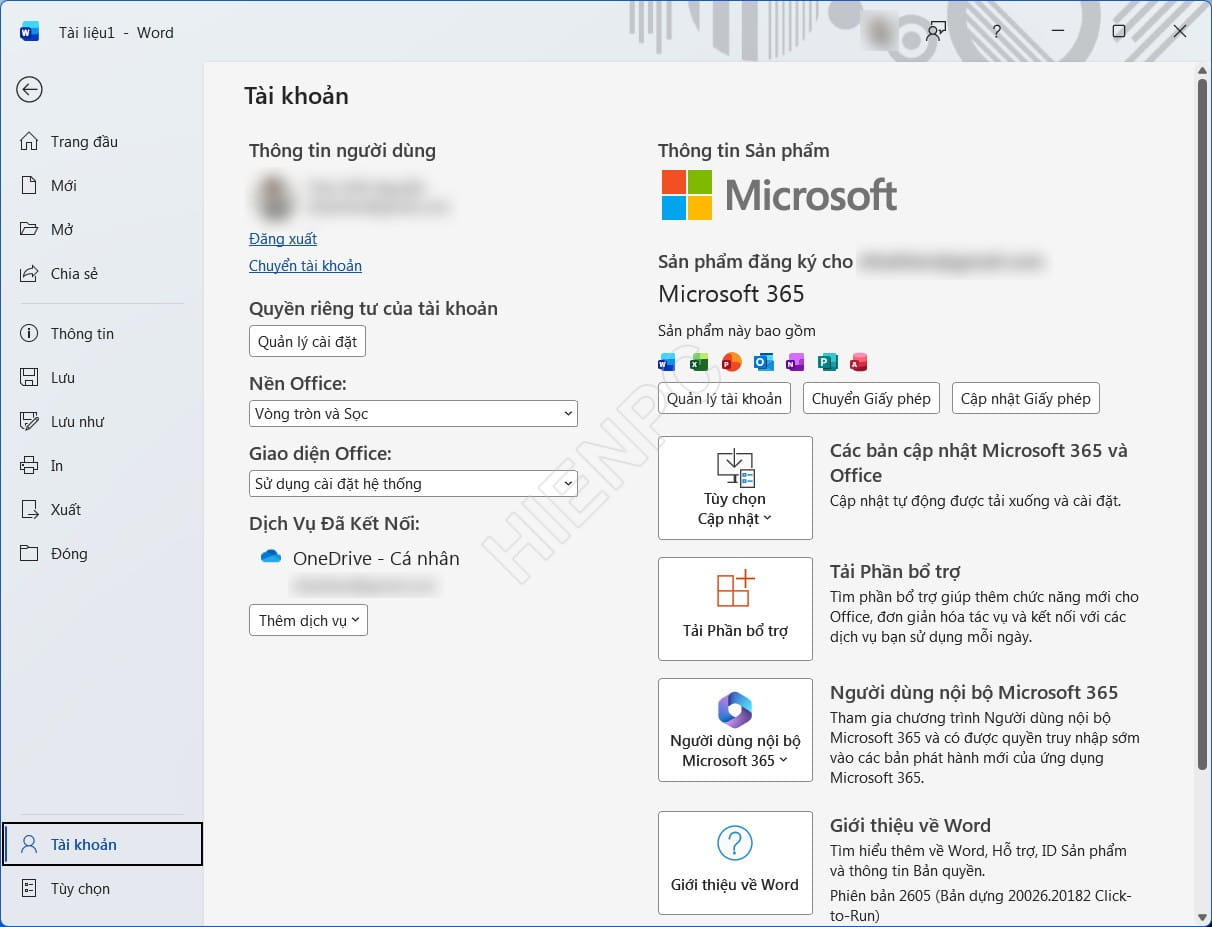
Task: Click the OneDrive cloud icon
Action: point(270,557)
